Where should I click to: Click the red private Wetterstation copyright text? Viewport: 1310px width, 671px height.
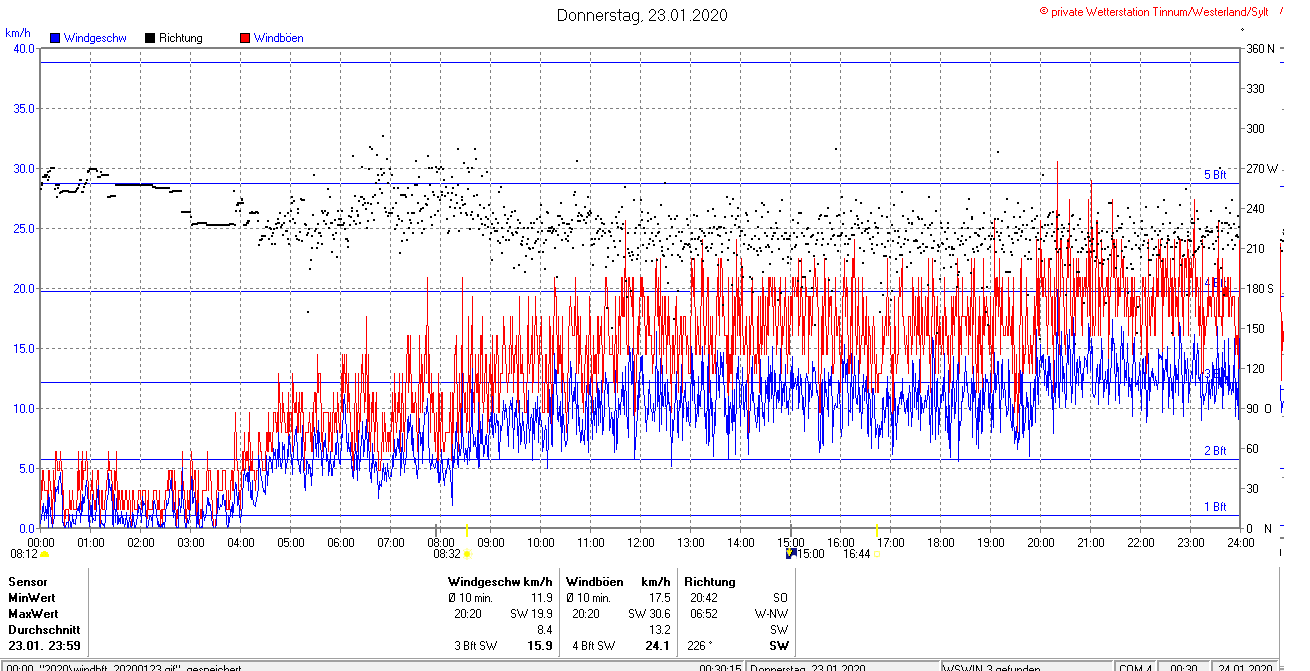[x=1155, y=11]
